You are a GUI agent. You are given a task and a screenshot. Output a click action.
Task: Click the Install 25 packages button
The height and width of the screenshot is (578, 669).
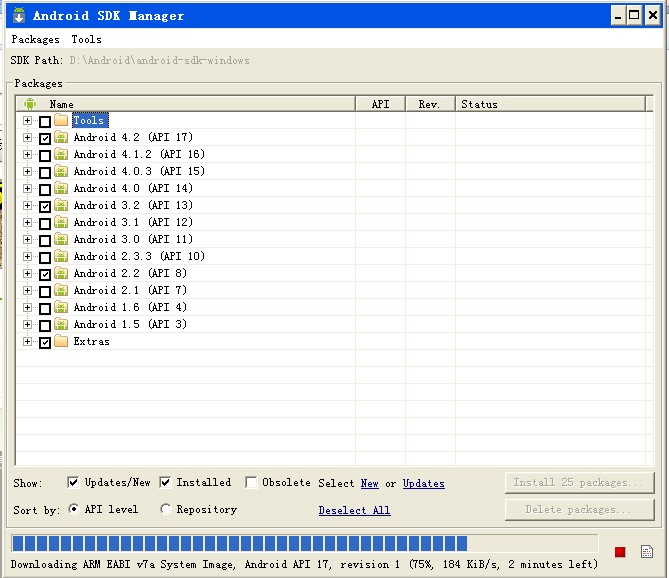579,482
